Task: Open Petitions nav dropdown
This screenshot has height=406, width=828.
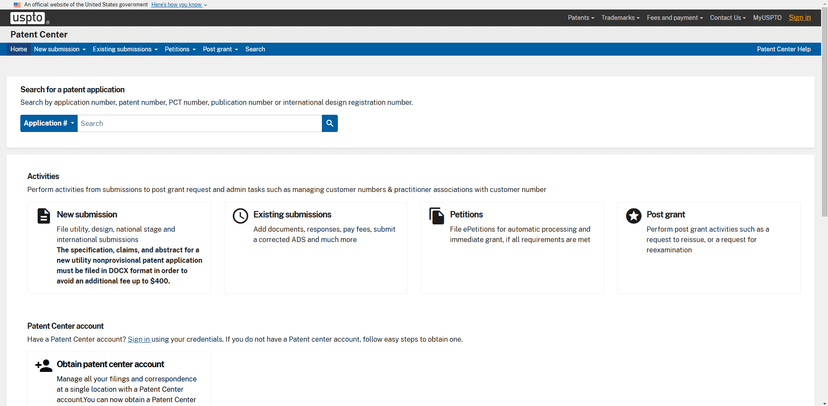Action: [180, 49]
